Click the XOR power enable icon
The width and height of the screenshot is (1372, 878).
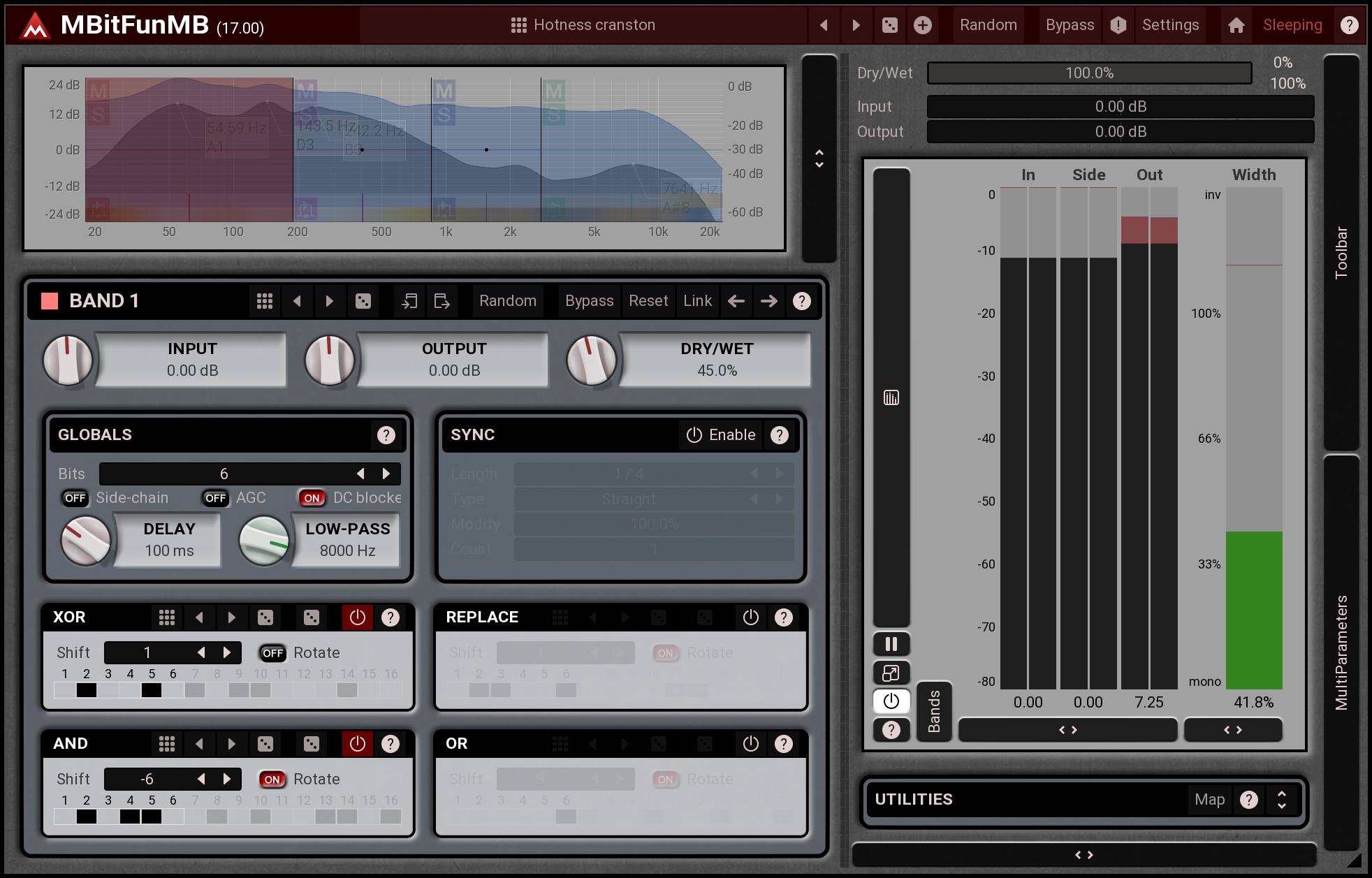tap(357, 617)
